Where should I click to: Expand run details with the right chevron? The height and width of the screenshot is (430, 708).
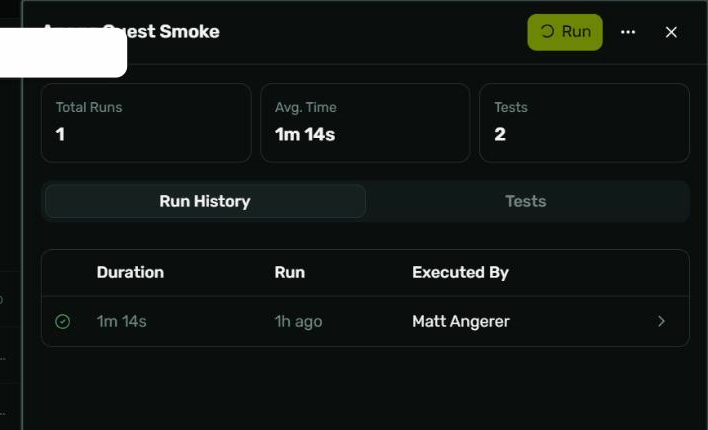coord(661,321)
